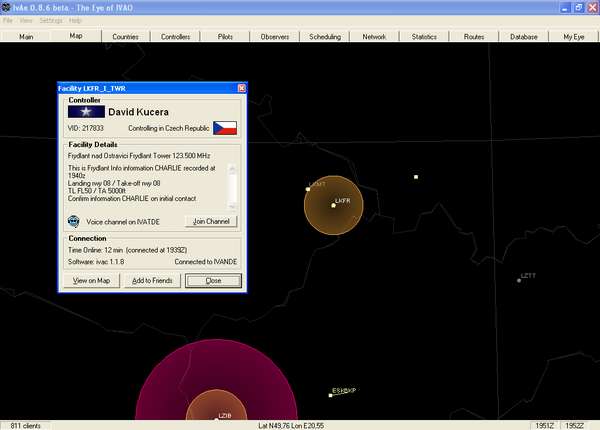Switch to the Network tab
The height and width of the screenshot is (430, 600).
pos(374,37)
